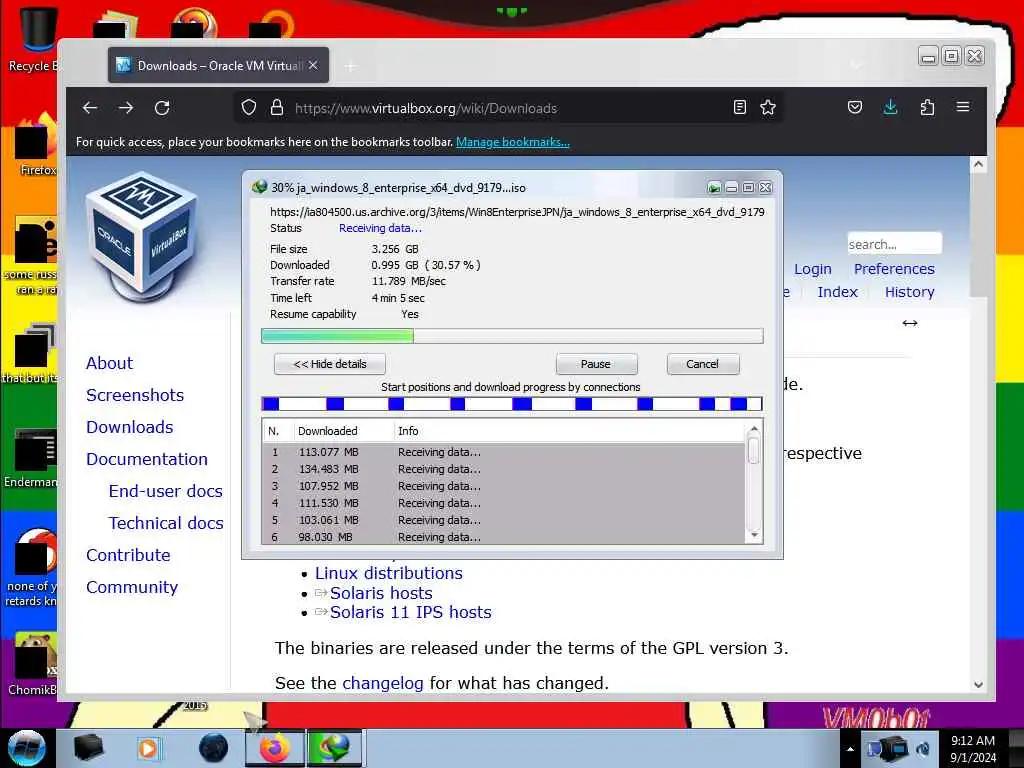The width and height of the screenshot is (1024, 768).
Task: Click the page scrollbar down arrow
Action: [x=978, y=684]
